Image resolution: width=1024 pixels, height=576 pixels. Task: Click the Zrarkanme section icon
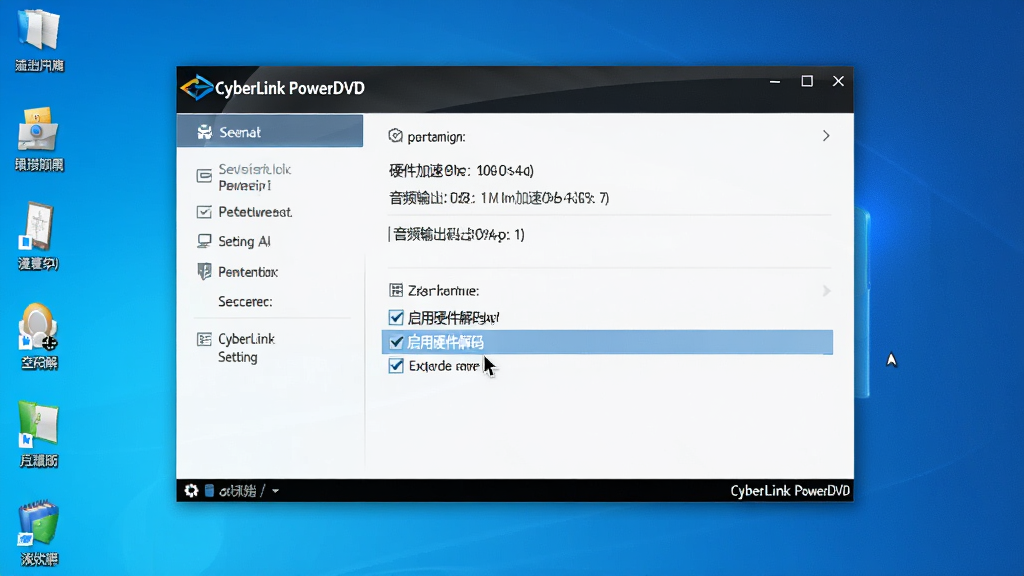click(396, 290)
